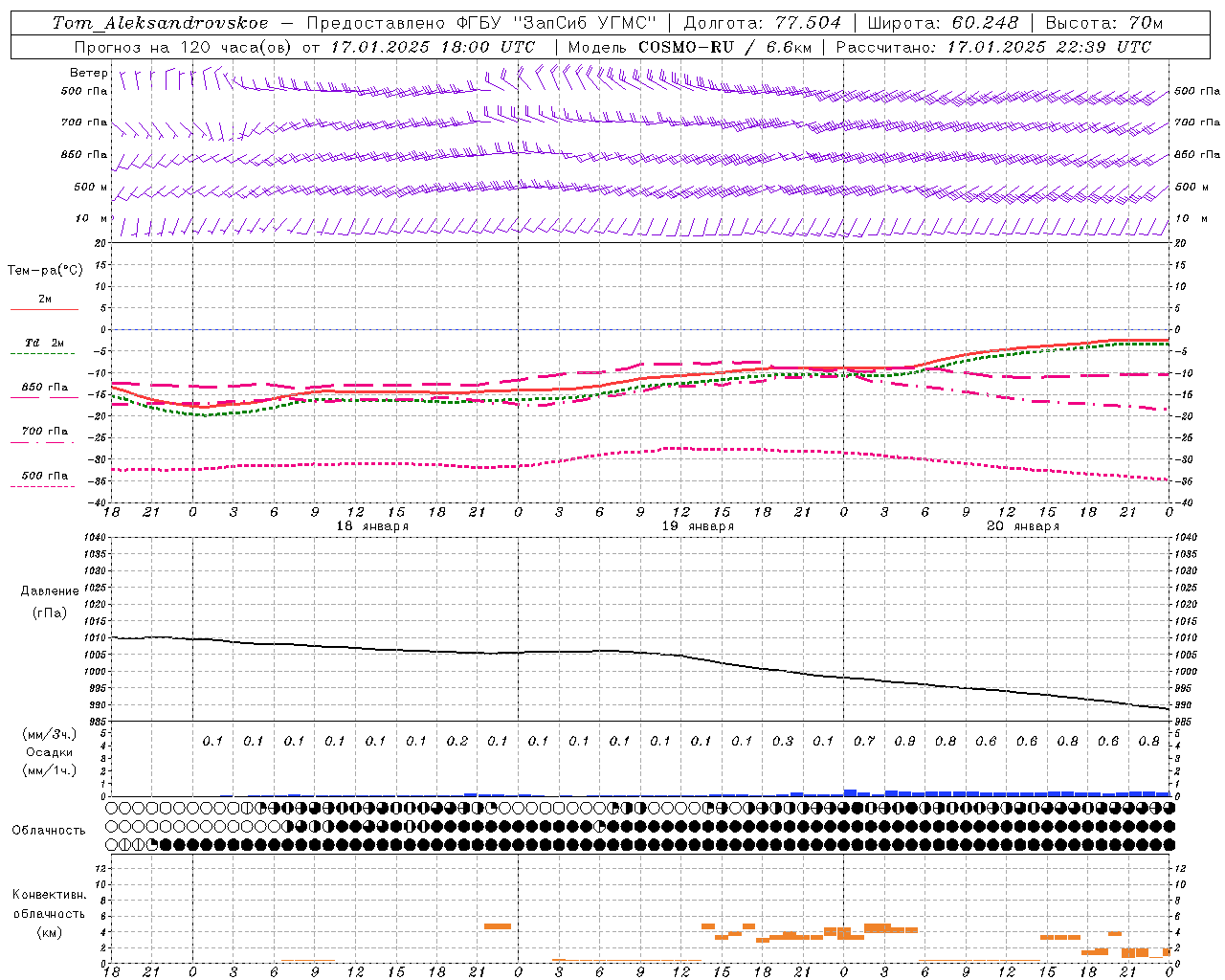Click the isolated orange convective bar on 18 января evening
The height and width of the screenshot is (980, 1225).
(498, 926)
